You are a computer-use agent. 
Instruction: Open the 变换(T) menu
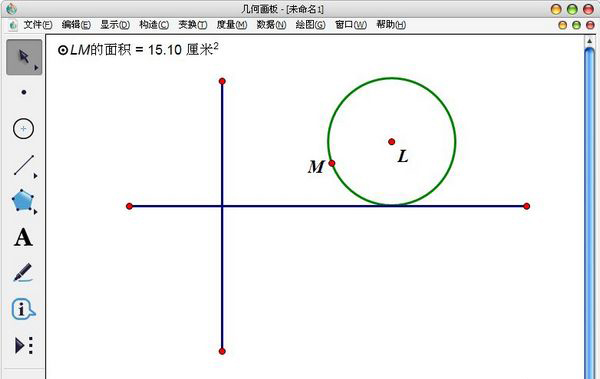(x=192, y=25)
